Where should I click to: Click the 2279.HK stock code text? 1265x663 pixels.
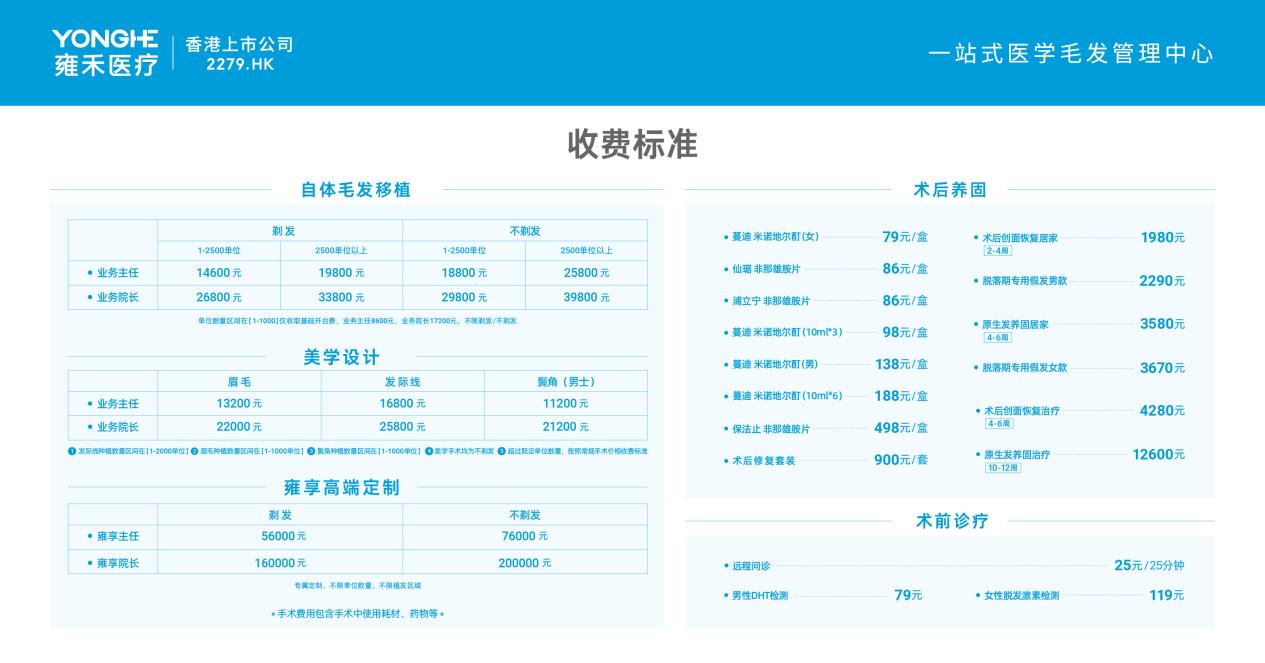[x=239, y=65]
